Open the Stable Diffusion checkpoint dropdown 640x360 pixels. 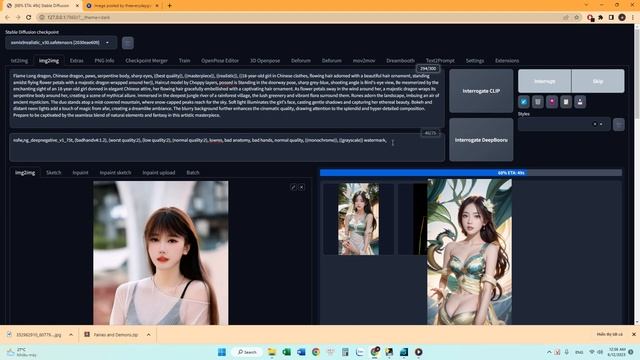(x=61, y=42)
